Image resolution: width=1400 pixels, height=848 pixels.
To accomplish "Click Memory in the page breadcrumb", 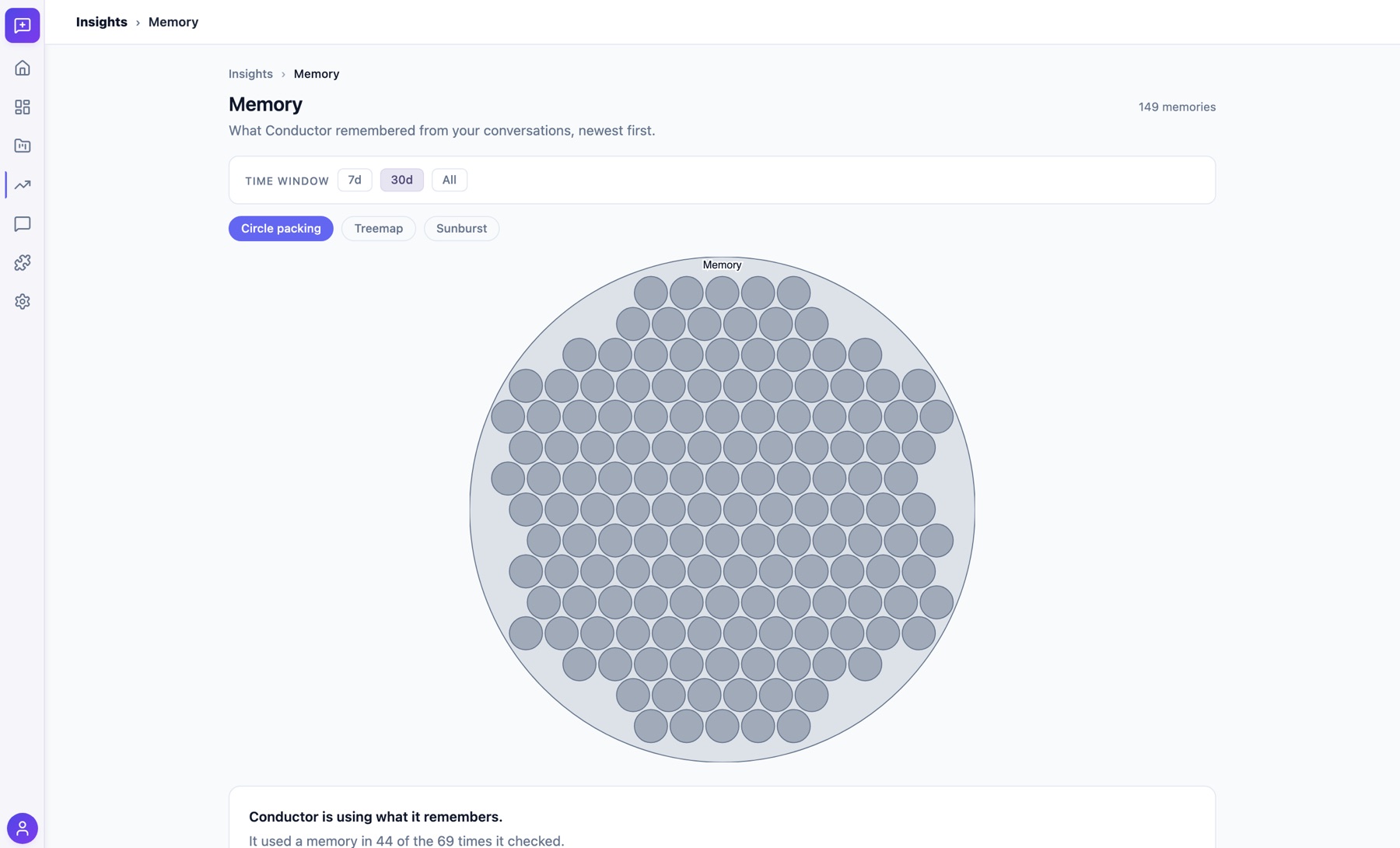I will click(317, 74).
